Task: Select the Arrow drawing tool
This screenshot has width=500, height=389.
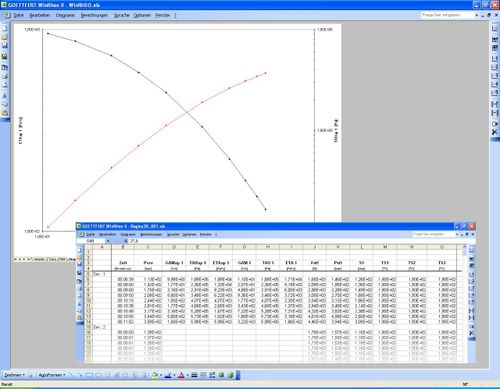Action: coord(80,375)
